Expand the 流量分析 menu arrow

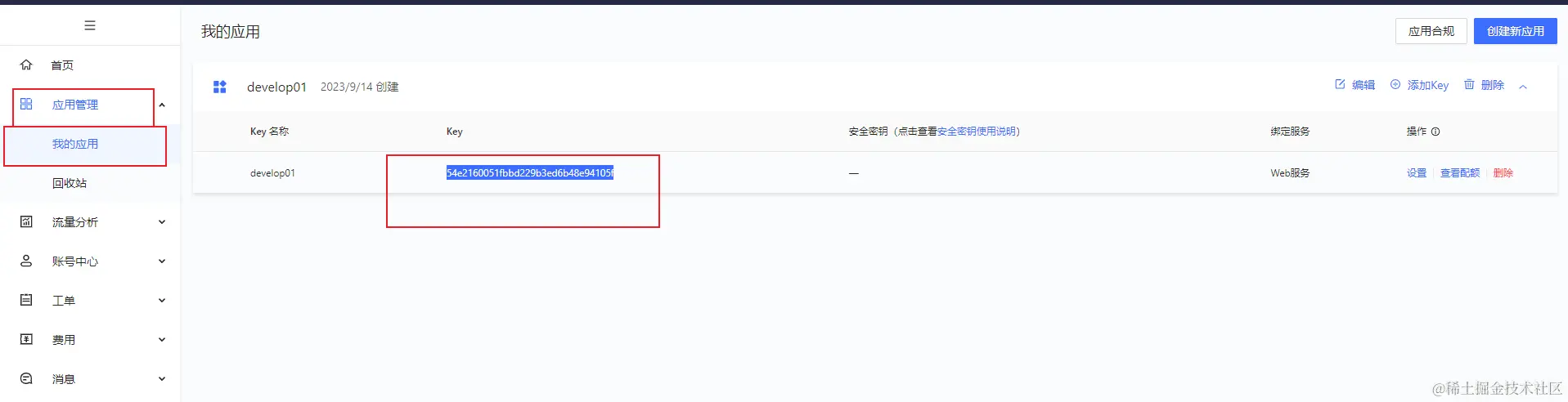tap(162, 222)
